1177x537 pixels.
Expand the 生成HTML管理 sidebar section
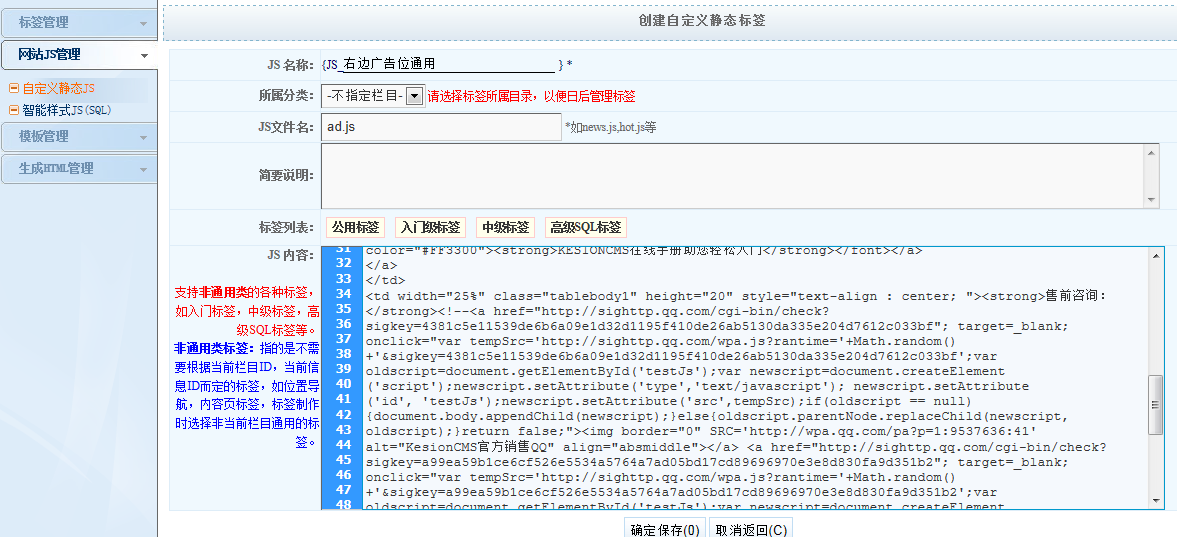coord(79,169)
